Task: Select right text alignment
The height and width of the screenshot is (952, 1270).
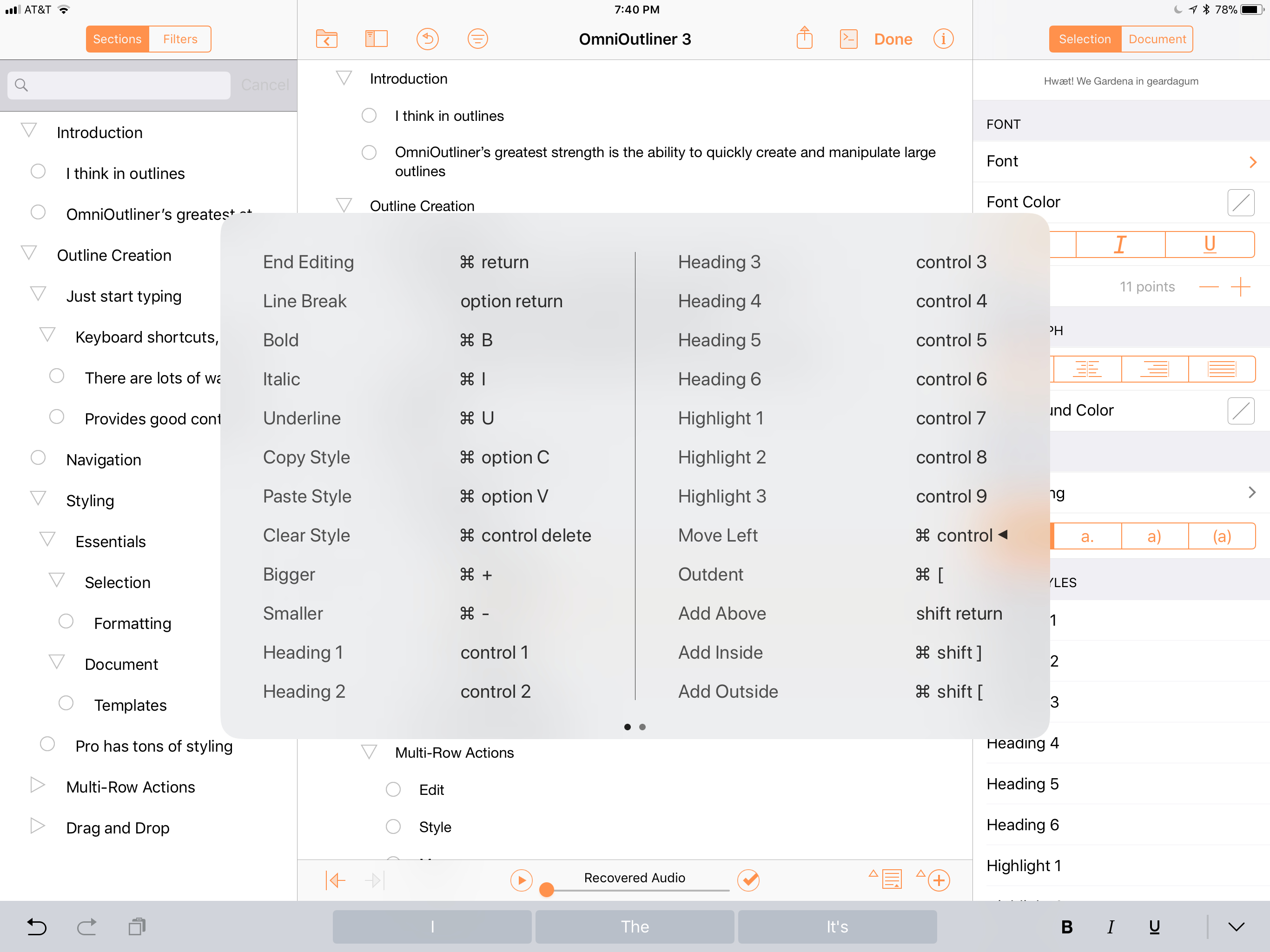Action: click(1155, 369)
